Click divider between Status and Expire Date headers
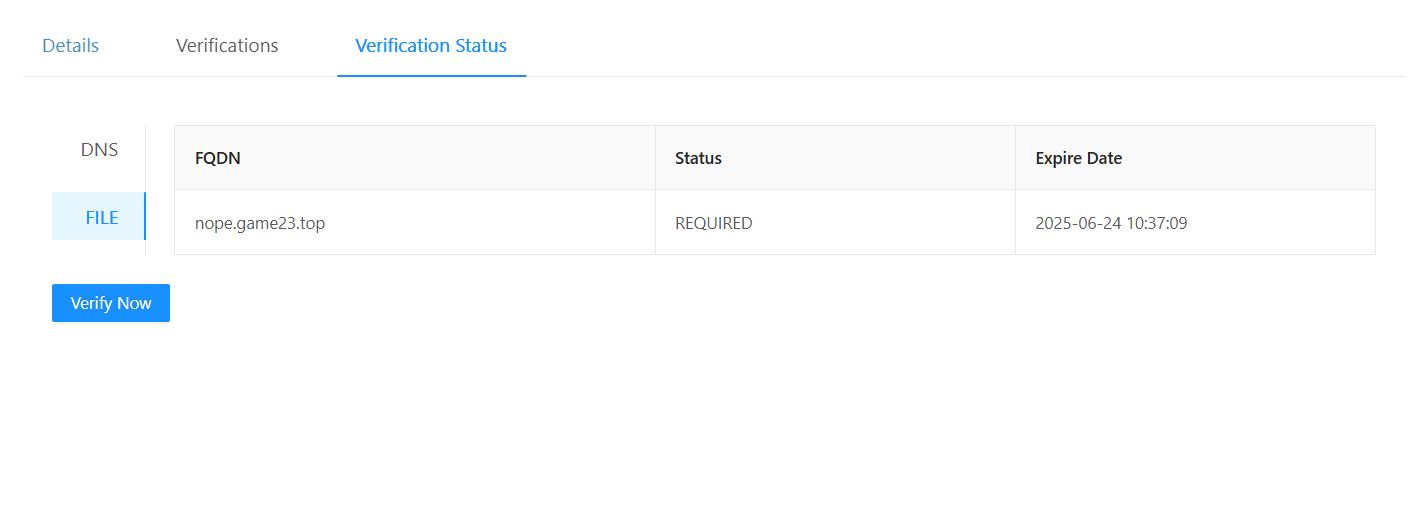1410x524 pixels. (x=1015, y=158)
